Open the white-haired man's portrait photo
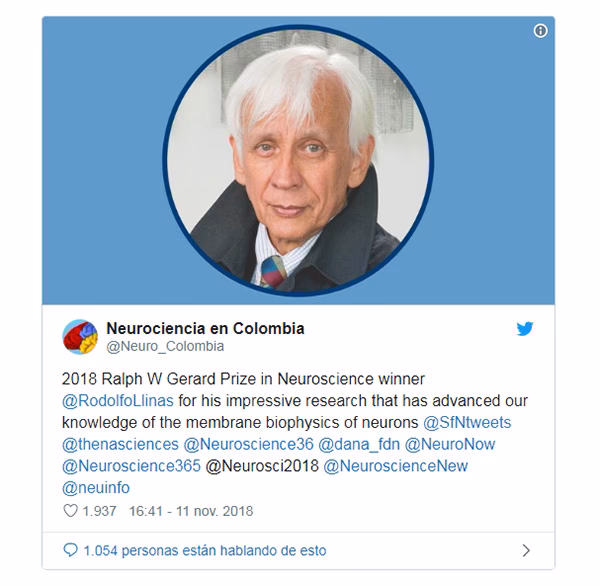This screenshot has height=586, width=600. [x=298, y=161]
